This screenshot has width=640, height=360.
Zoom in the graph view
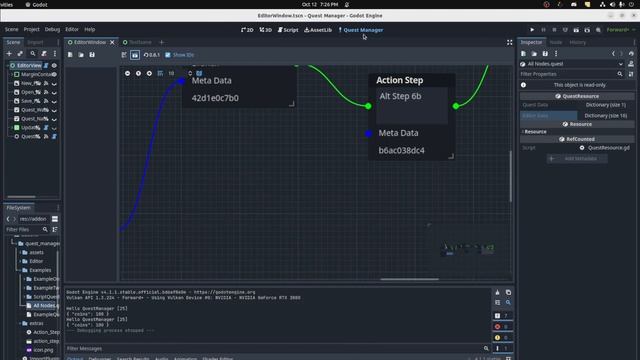tap(149, 73)
